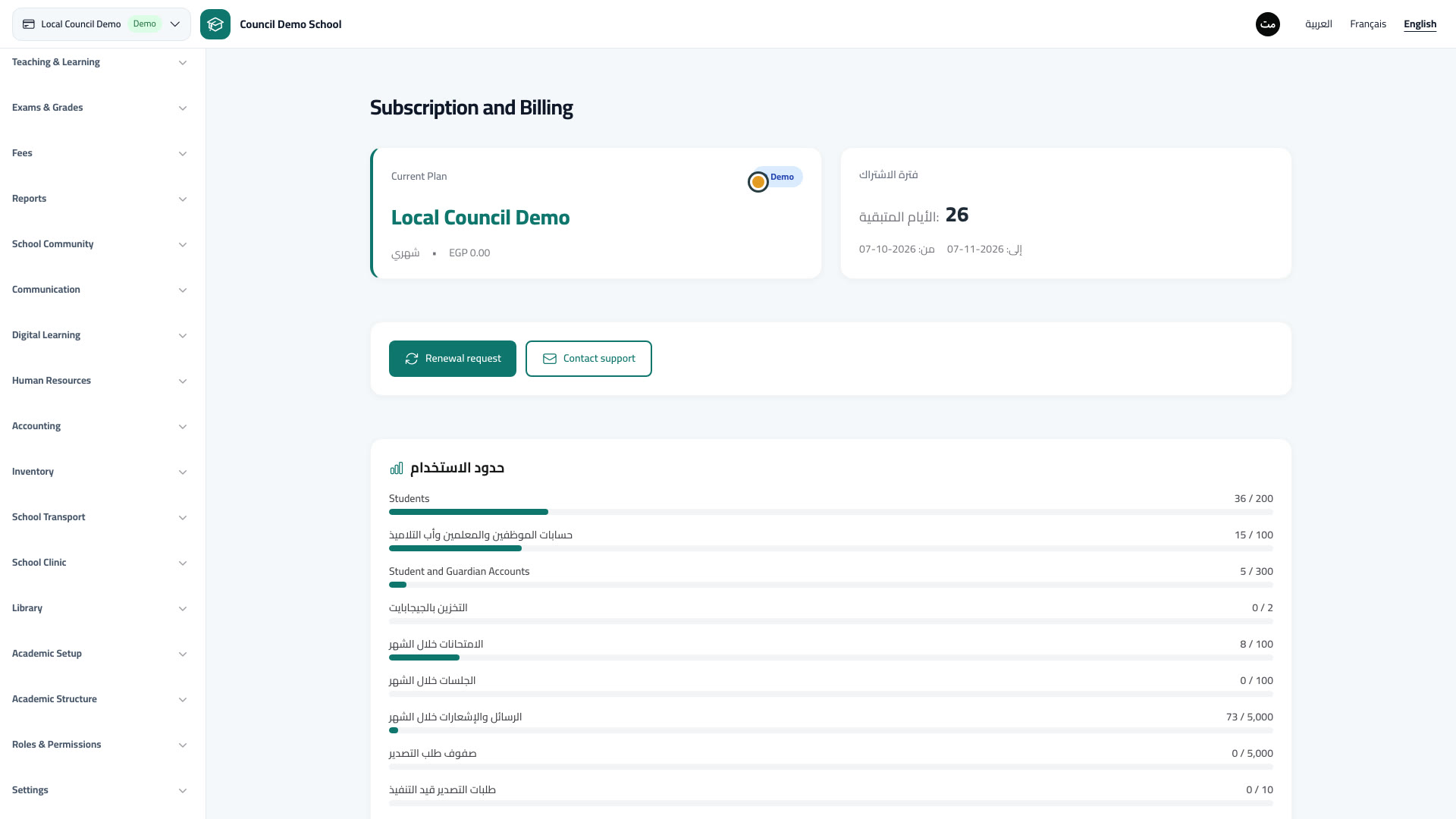Click the Students usage progress bar

[x=831, y=512]
